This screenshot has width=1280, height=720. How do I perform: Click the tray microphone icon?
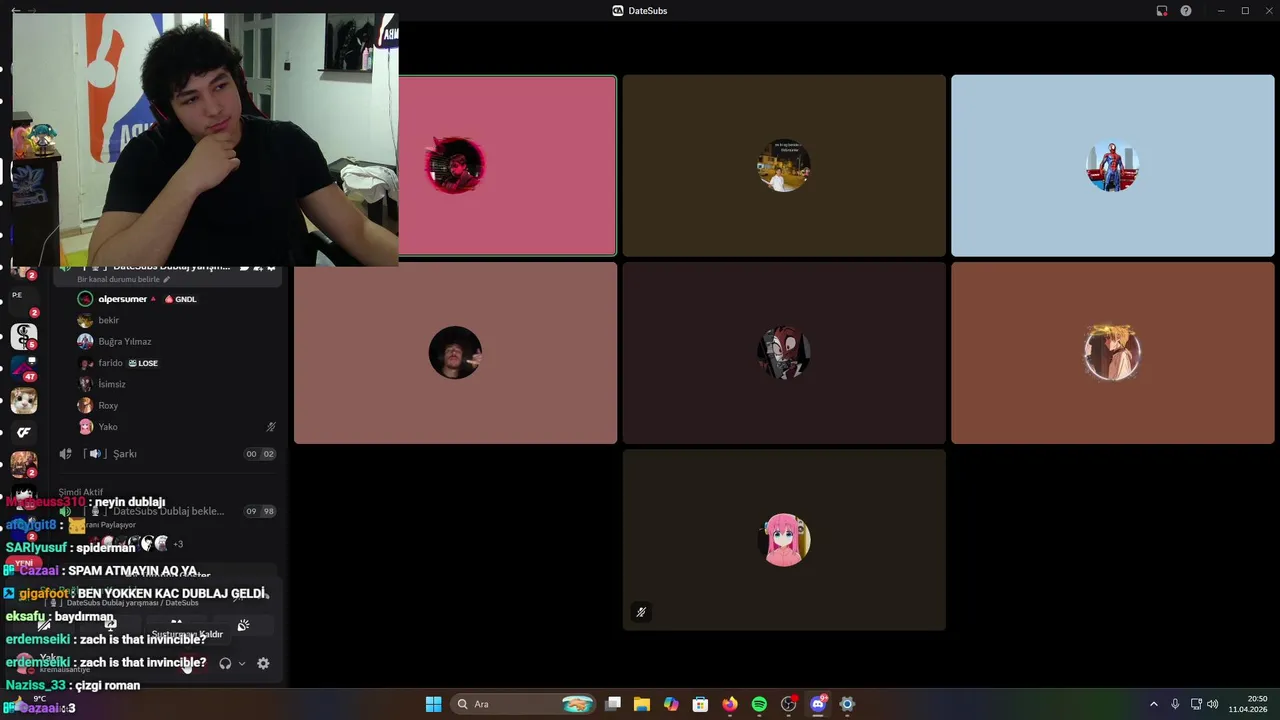coord(1175,704)
